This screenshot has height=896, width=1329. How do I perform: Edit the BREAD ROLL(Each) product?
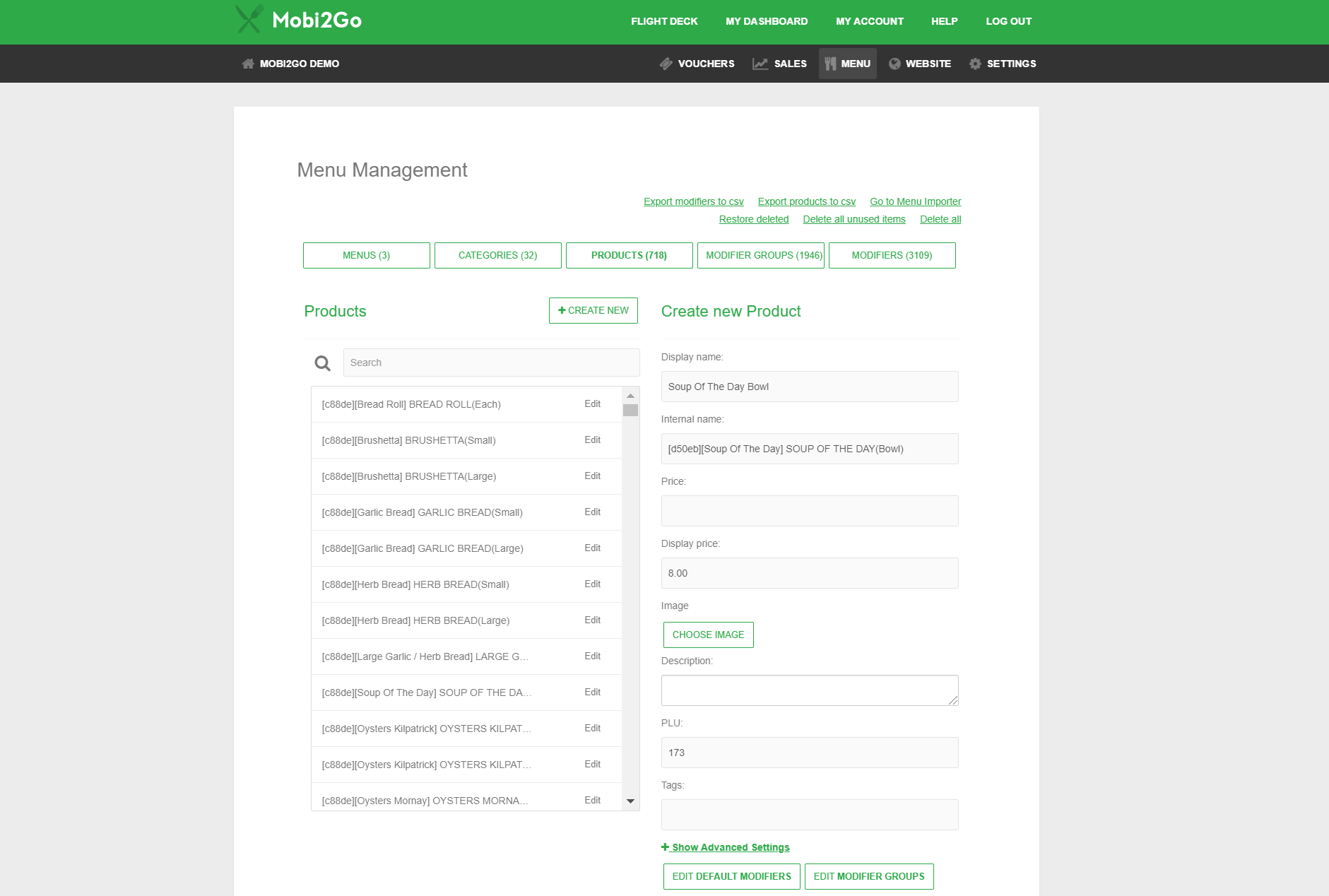click(592, 404)
